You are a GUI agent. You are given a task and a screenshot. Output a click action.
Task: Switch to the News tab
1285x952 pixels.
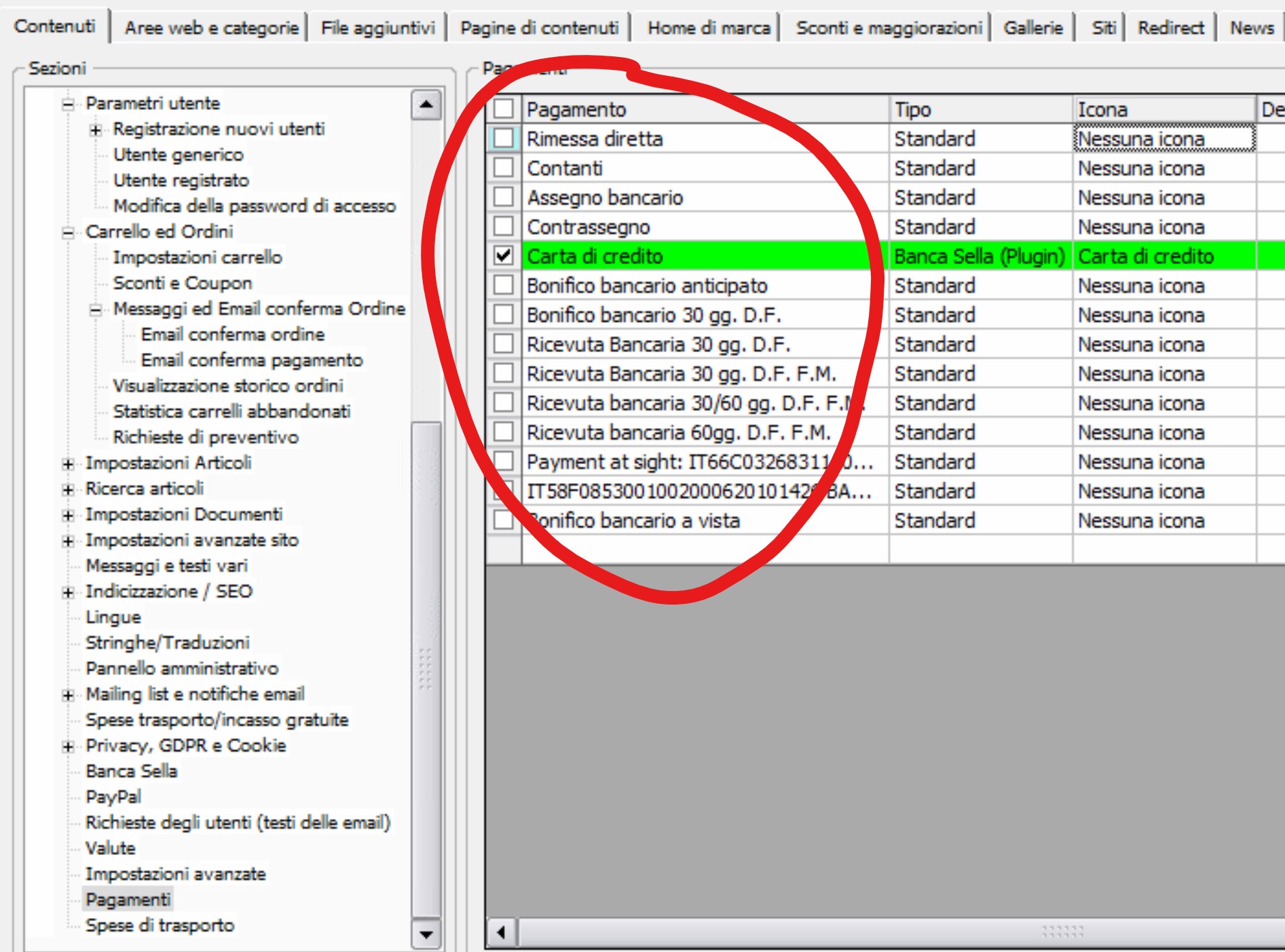click(1252, 28)
